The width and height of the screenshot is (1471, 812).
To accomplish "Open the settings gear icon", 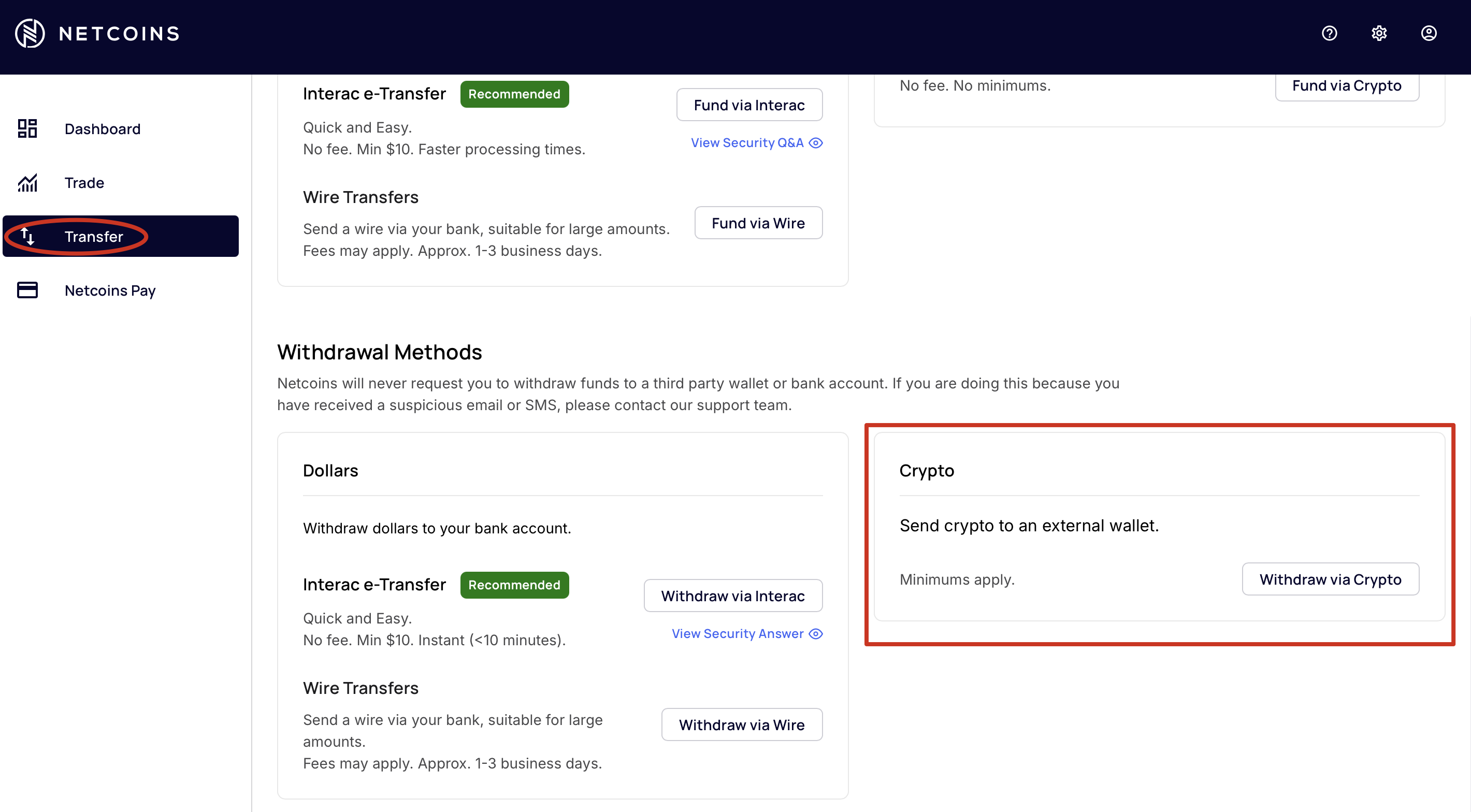I will click(x=1379, y=33).
